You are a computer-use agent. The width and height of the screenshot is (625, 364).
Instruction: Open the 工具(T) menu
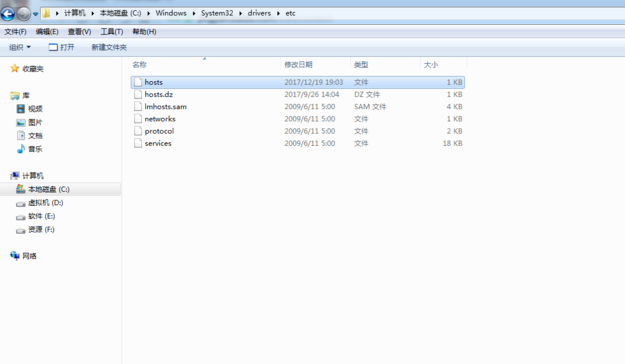tap(112, 31)
